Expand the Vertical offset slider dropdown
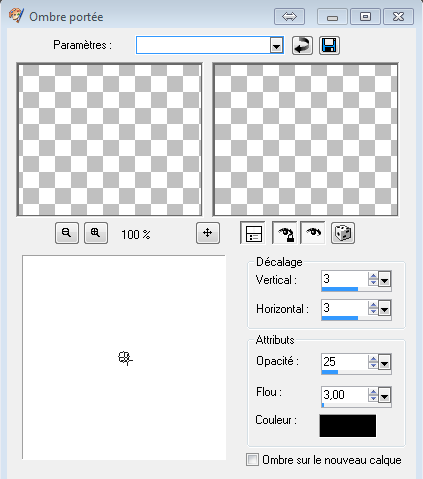The height and width of the screenshot is (479, 423). tap(385, 279)
